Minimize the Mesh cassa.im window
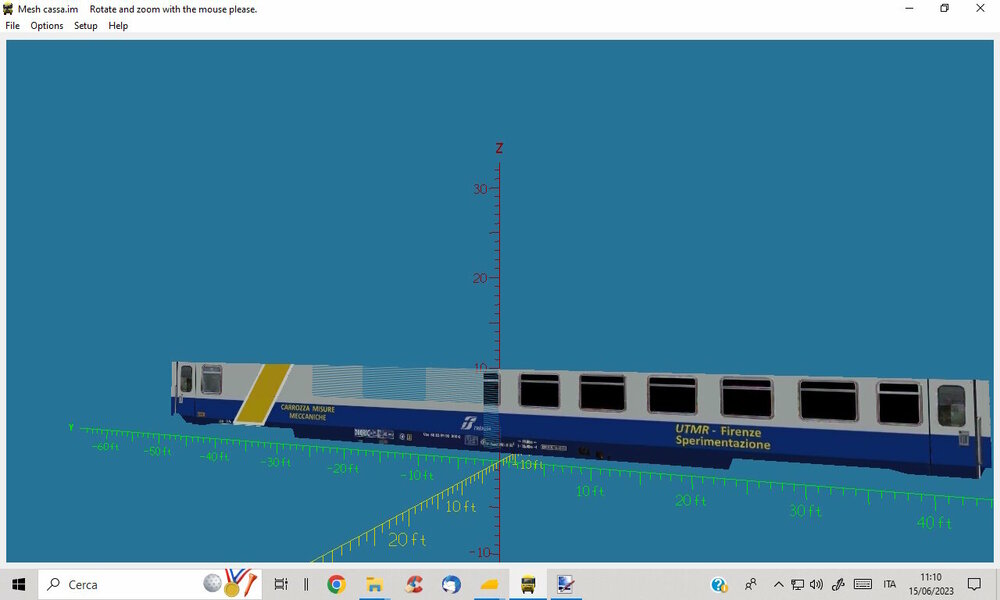The width and height of the screenshot is (1000, 600). [909, 8]
